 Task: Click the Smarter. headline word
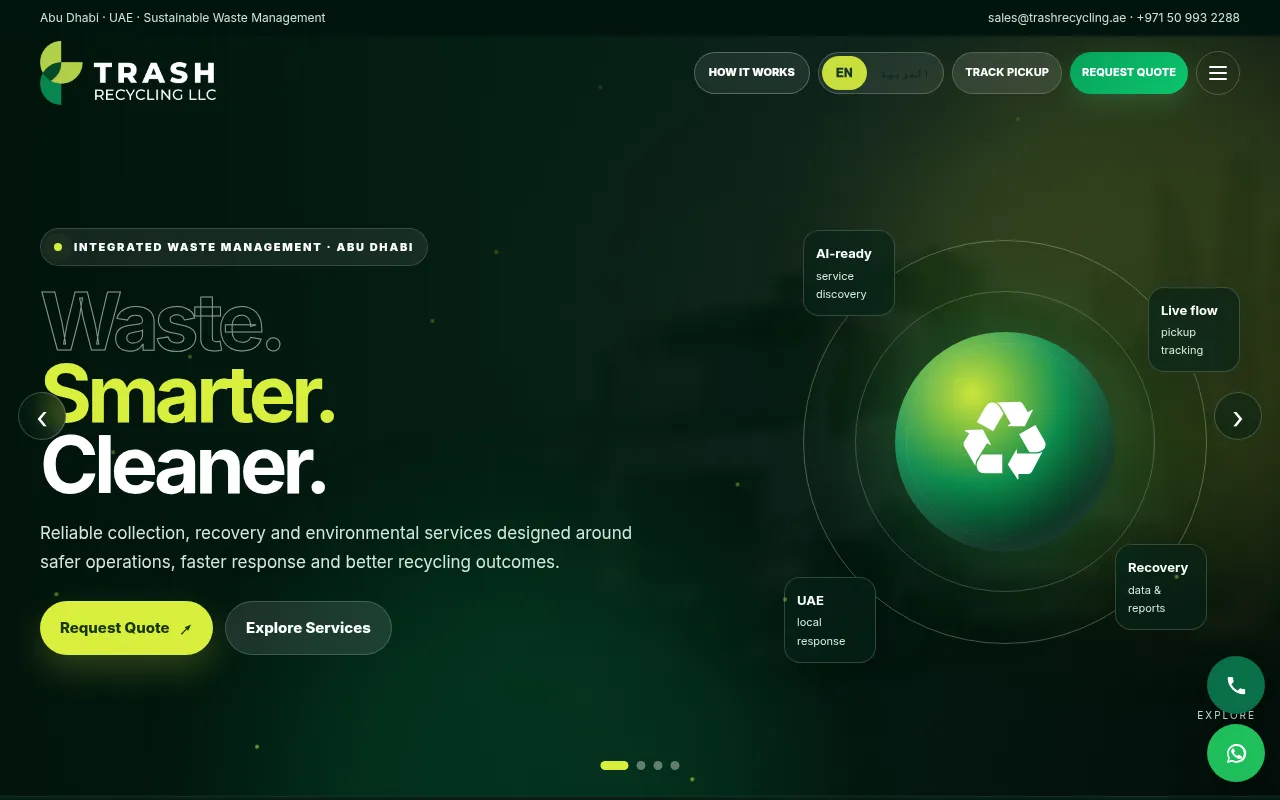coord(188,396)
